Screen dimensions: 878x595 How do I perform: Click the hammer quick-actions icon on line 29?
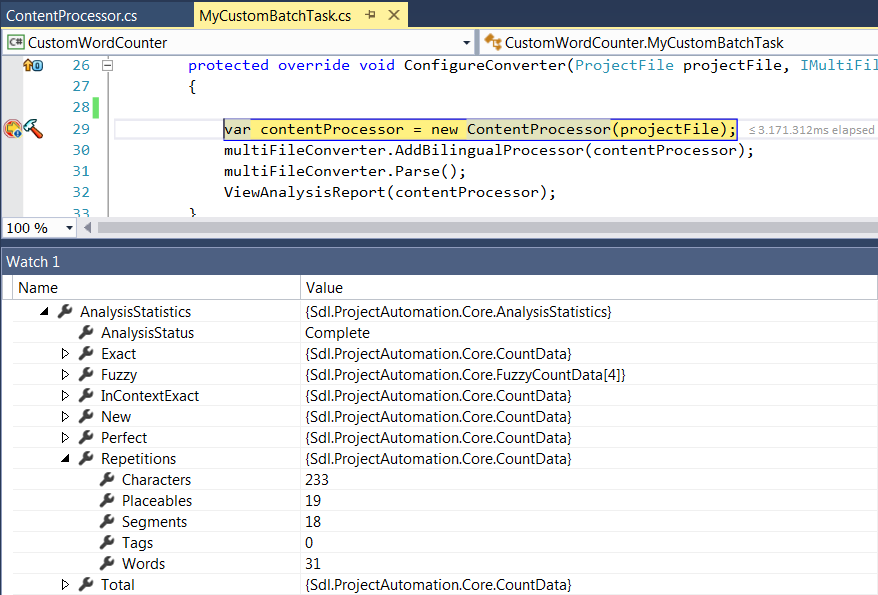33,129
